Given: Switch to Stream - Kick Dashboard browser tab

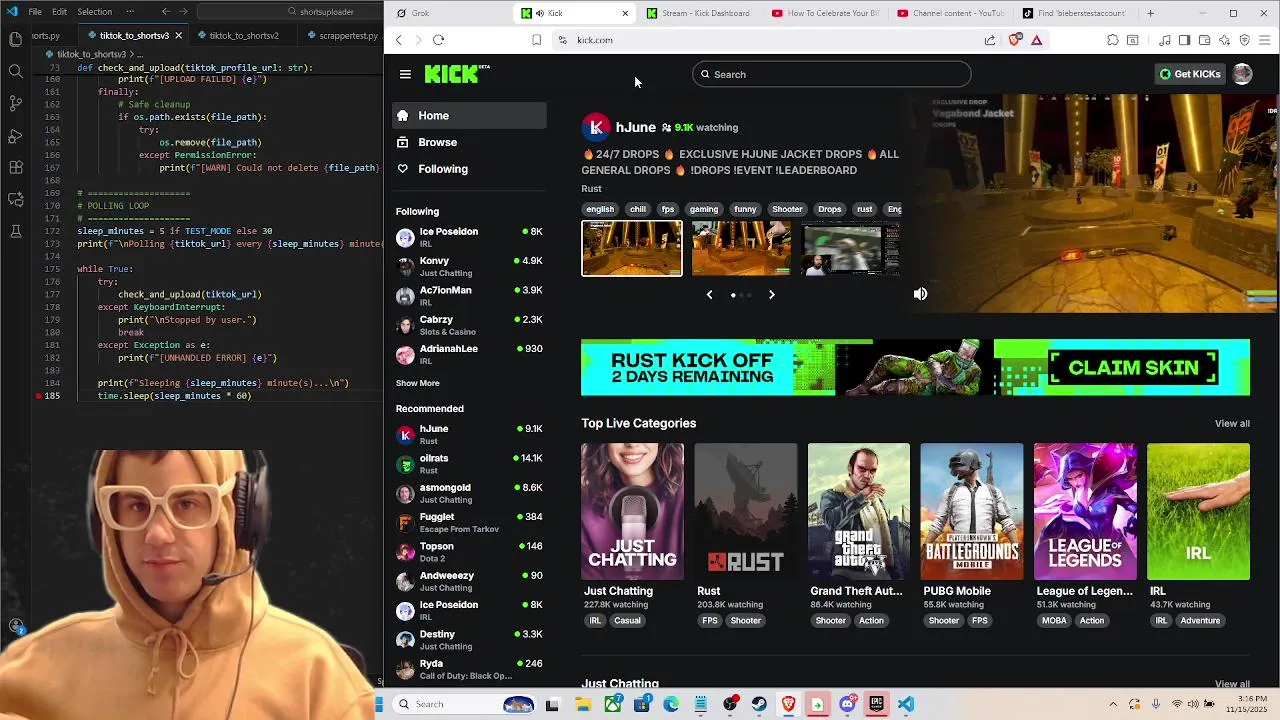Looking at the screenshot, I should tap(699, 13).
